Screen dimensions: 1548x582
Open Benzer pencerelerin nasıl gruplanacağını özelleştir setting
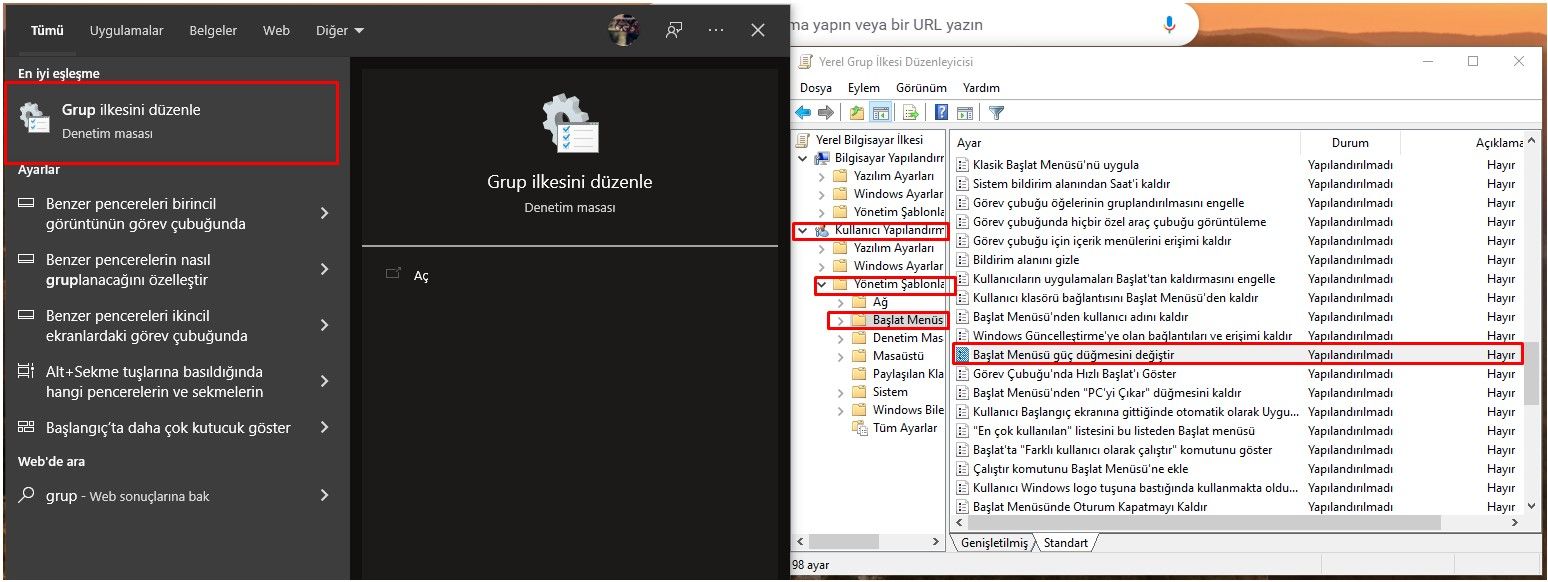174,269
